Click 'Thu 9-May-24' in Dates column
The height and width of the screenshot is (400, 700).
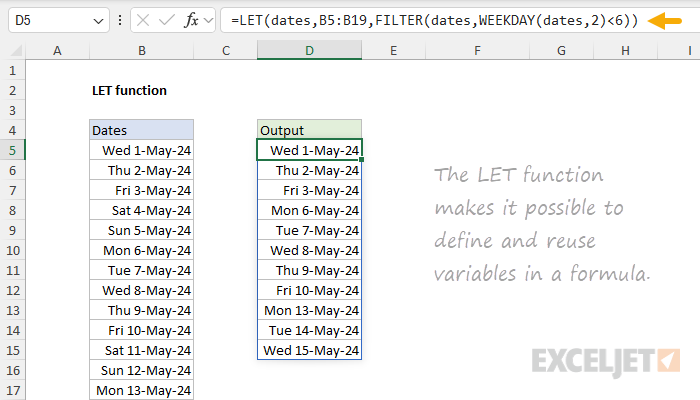coord(142,310)
